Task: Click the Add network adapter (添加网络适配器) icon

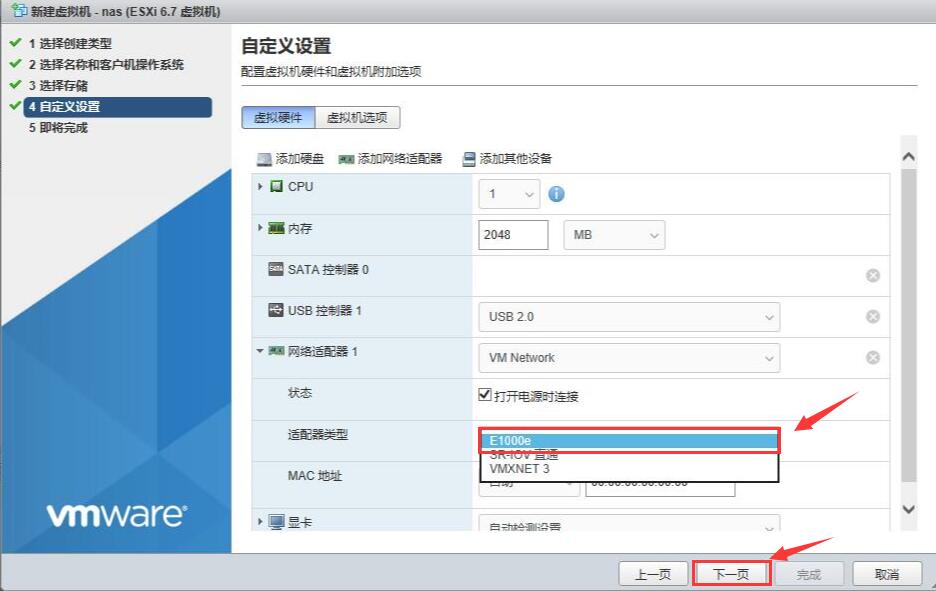Action: pyautogui.click(x=346, y=159)
